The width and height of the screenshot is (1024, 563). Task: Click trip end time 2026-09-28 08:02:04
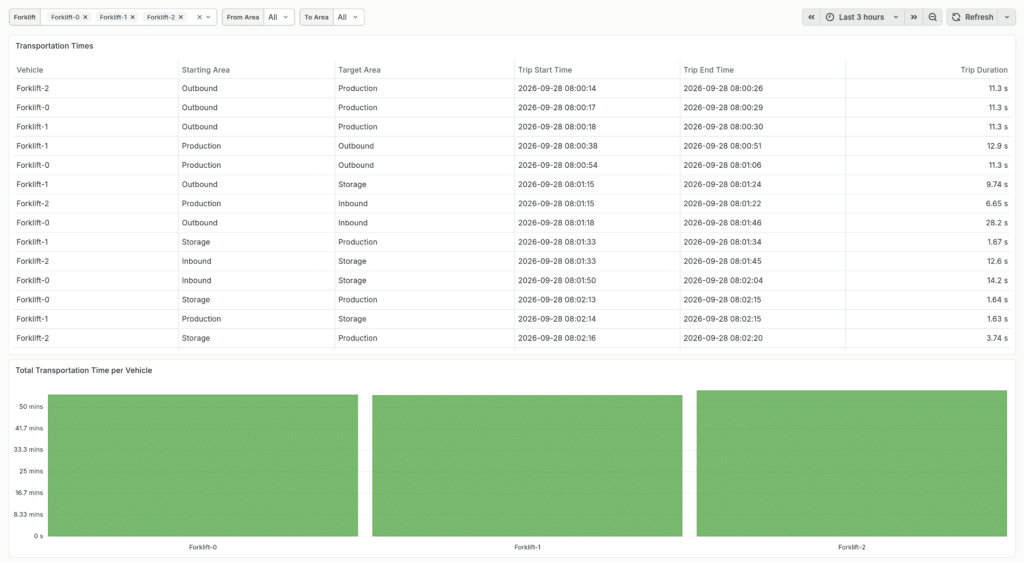pos(723,280)
